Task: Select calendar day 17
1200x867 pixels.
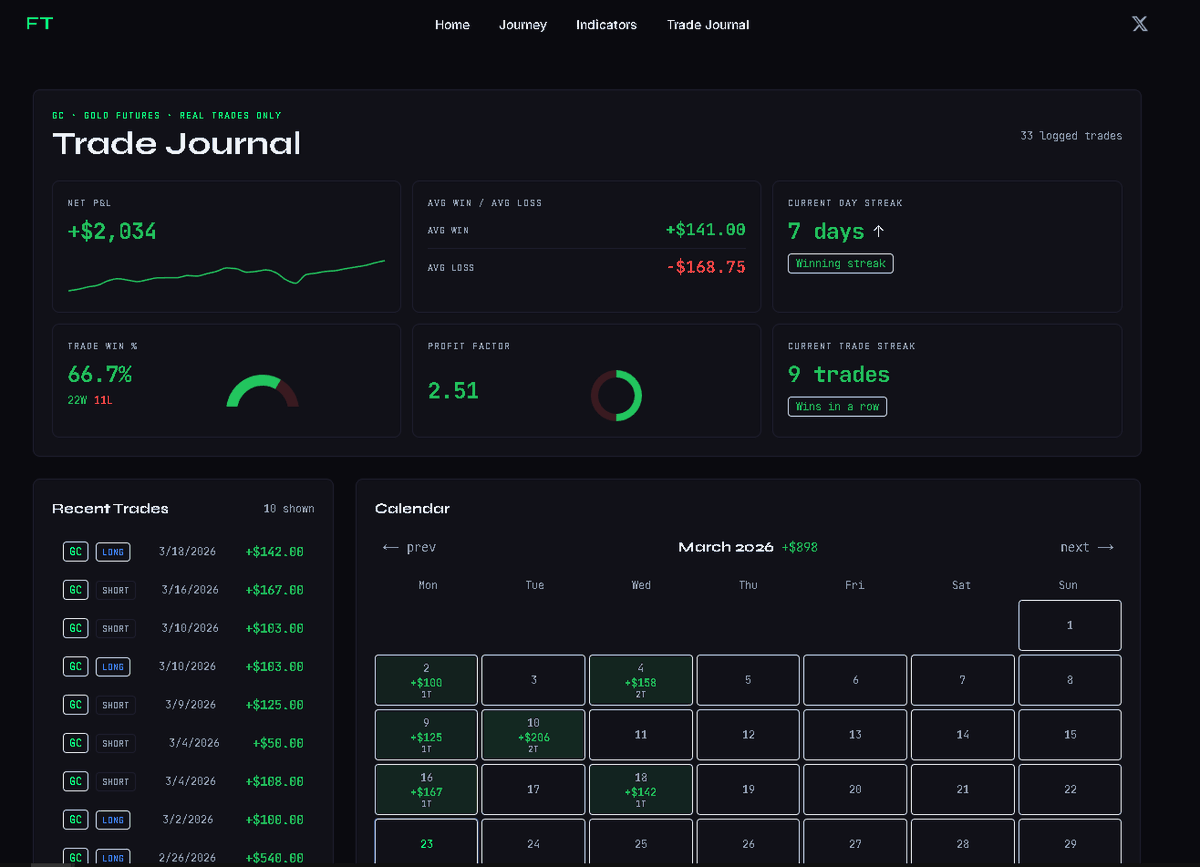Action: [534, 790]
